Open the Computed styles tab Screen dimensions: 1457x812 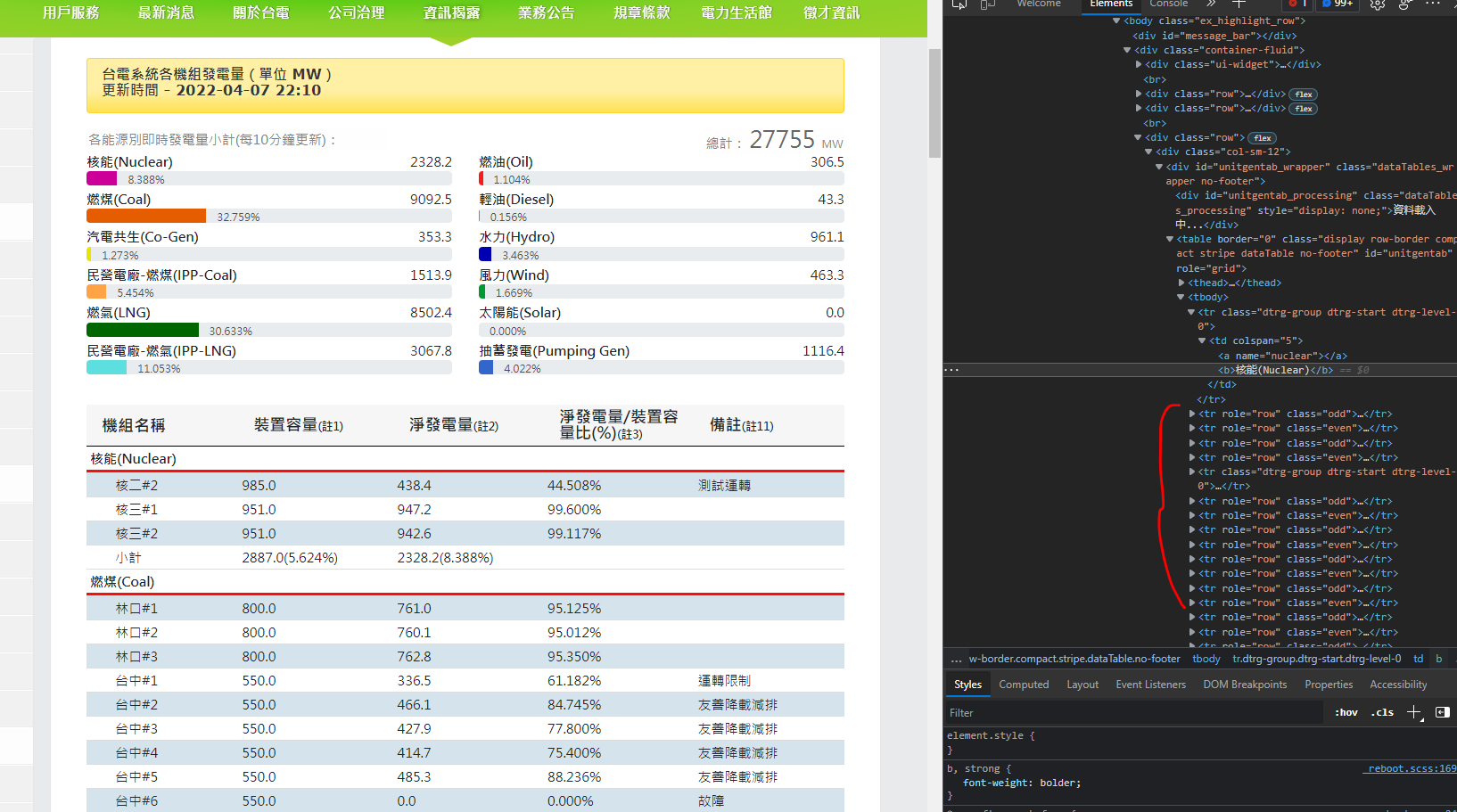[x=1024, y=685]
